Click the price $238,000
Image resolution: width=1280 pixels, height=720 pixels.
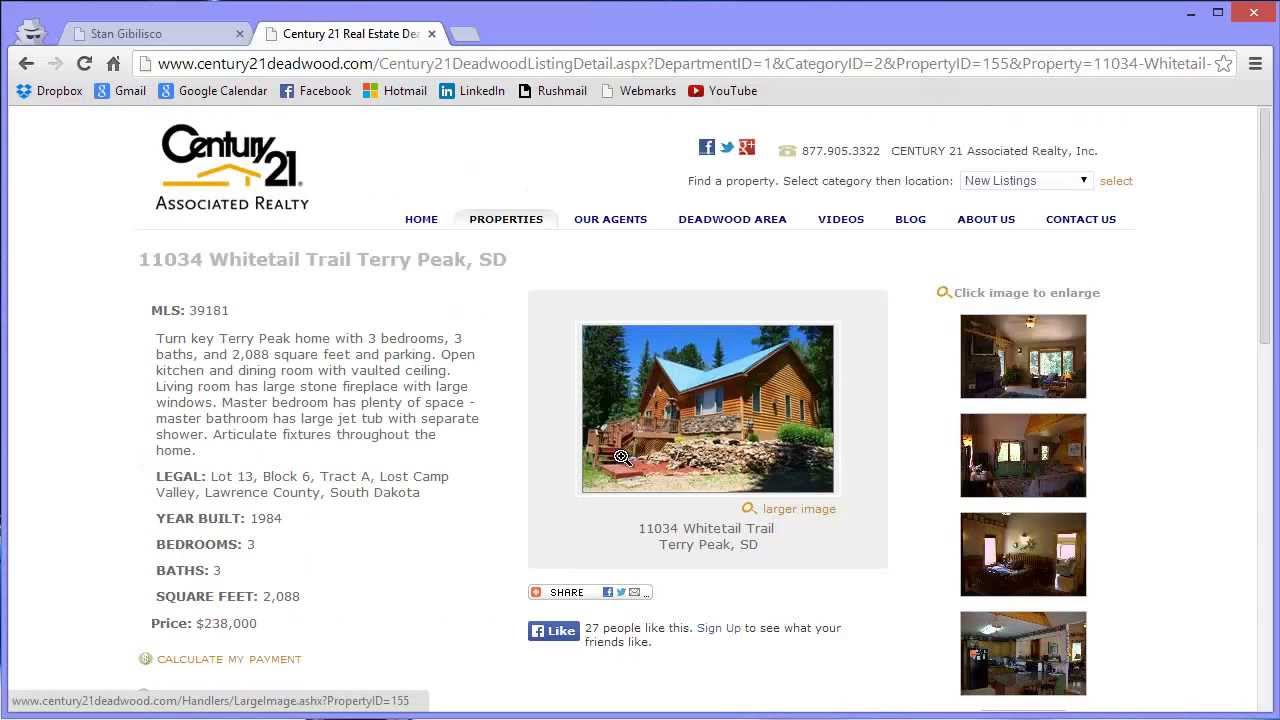[226, 623]
